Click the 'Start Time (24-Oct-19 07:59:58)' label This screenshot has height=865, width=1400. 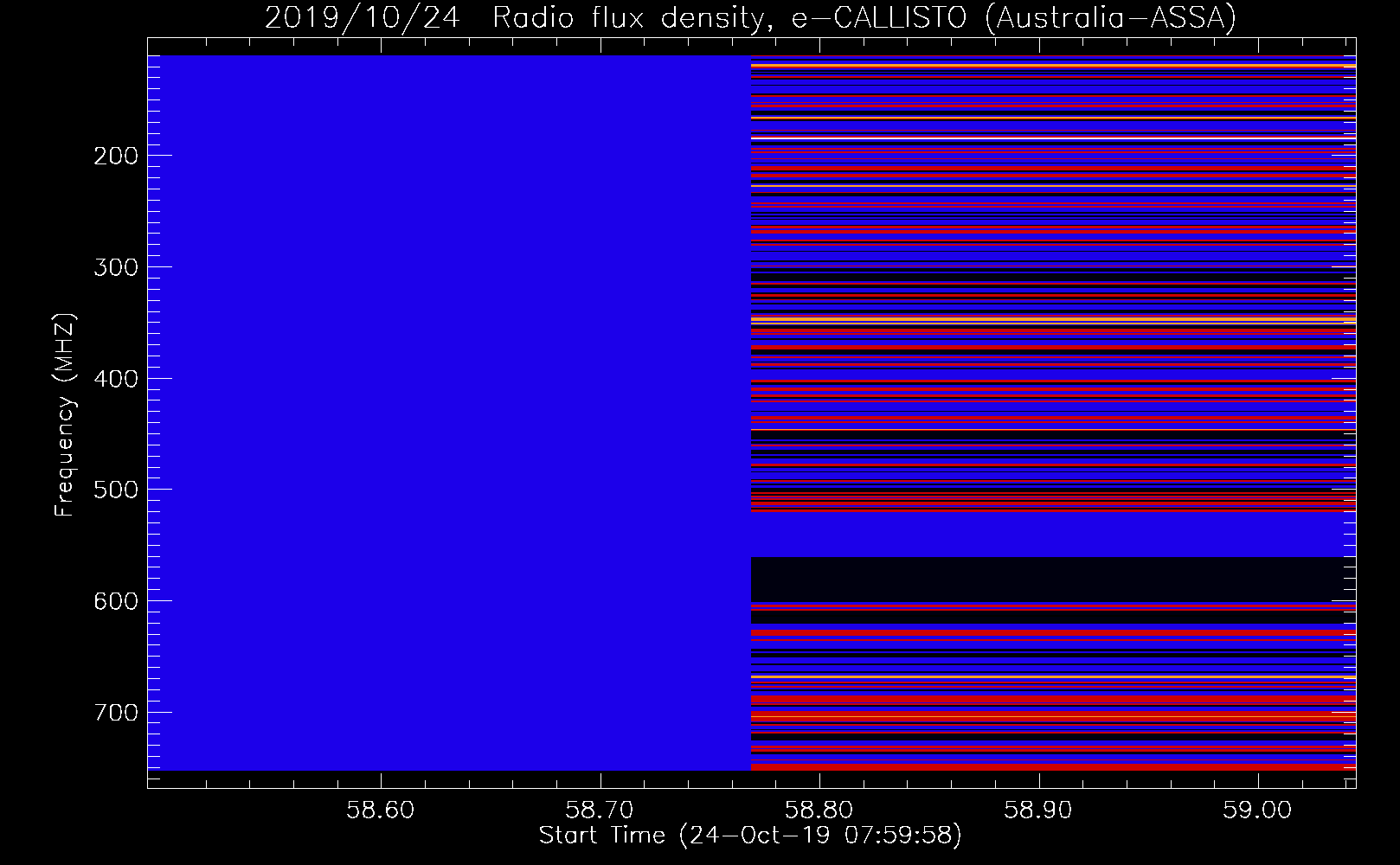(750, 835)
